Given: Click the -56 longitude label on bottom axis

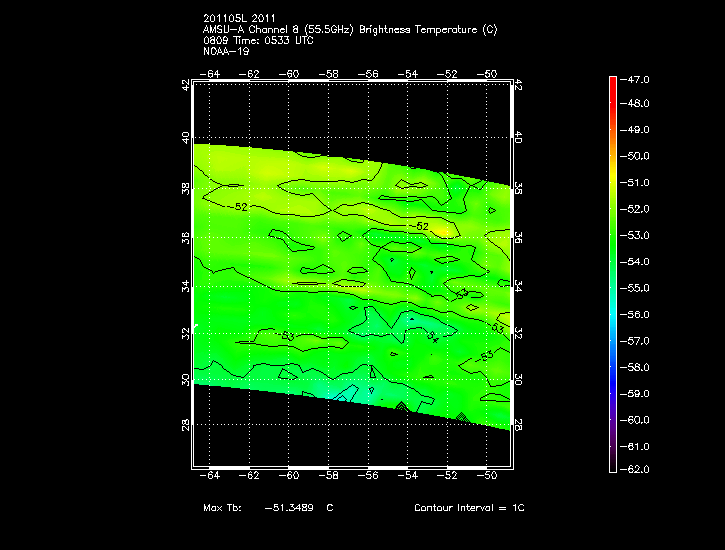Looking at the screenshot, I should coord(369,476).
